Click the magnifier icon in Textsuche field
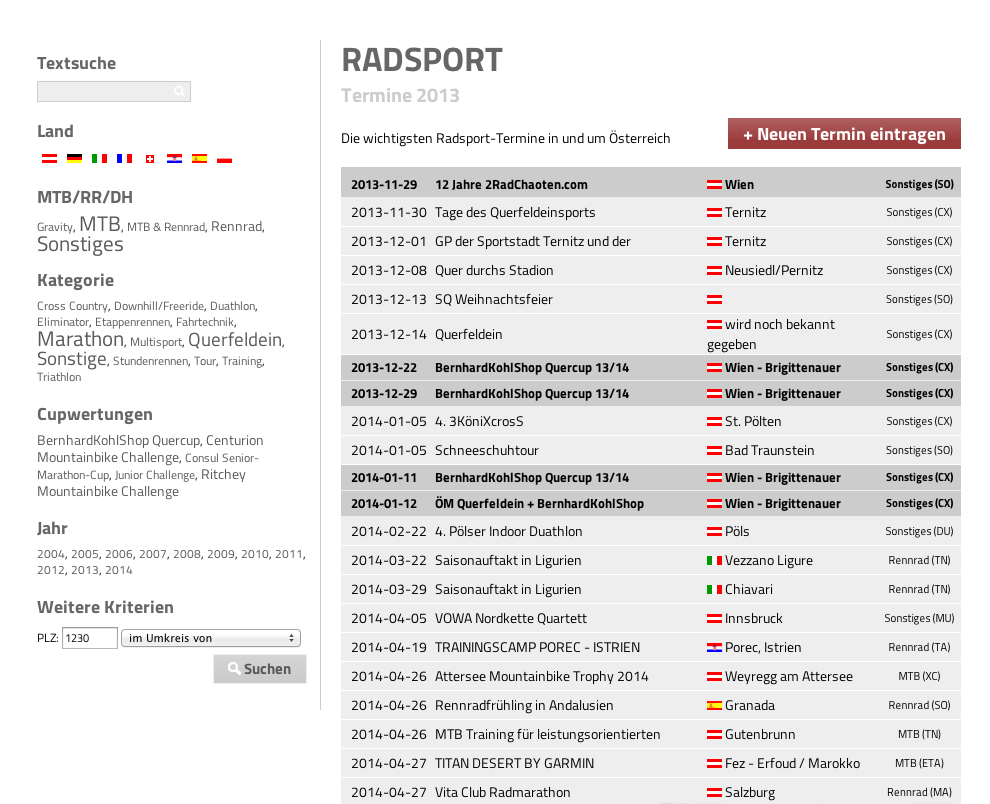This screenshot has width=990, height=804. [x=179, y=92]
